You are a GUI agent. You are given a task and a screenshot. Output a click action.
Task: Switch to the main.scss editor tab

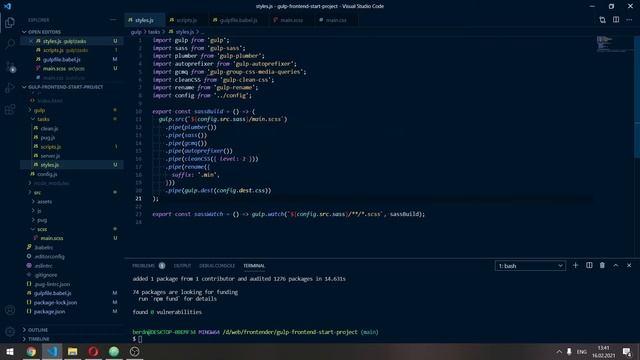click(291, 20)
